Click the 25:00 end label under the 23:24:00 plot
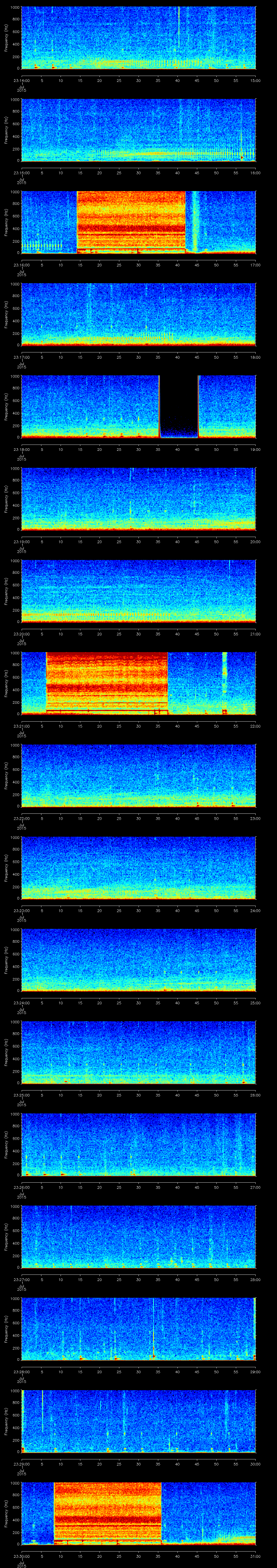This screenshot has height=1568, width=277. 256,1003
